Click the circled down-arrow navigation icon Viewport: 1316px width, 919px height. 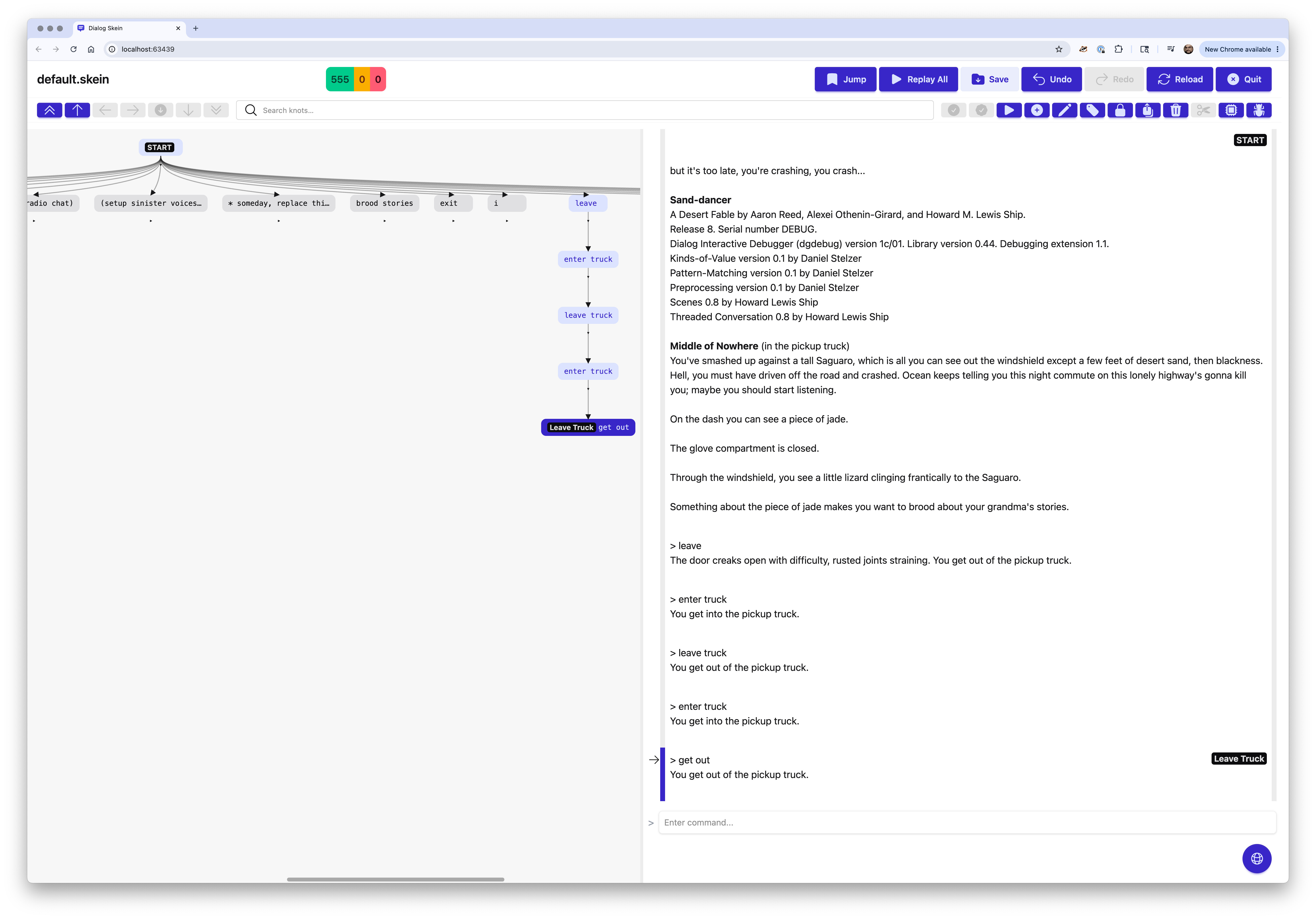click(x=160, y=110)
